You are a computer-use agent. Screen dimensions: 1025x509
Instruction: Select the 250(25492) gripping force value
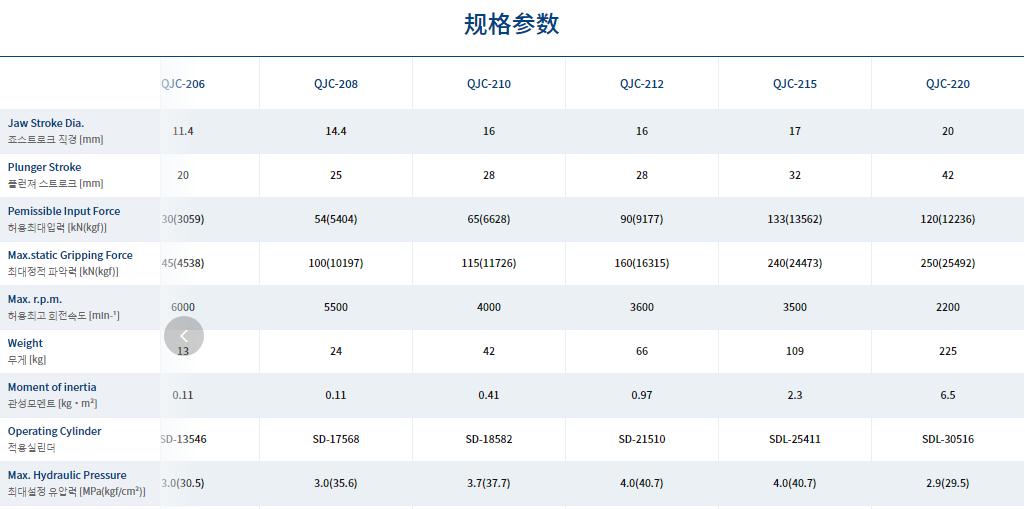click(x=948, y=263)
